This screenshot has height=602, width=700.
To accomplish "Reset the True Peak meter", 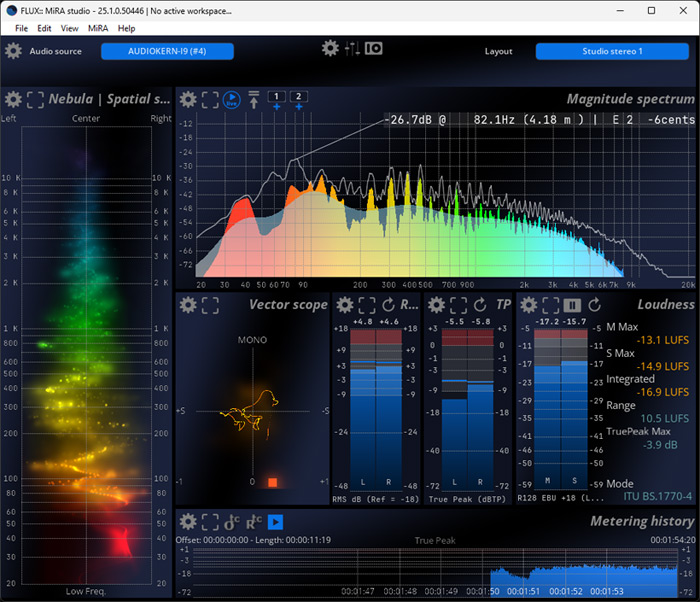I will (x=480, y=305).
